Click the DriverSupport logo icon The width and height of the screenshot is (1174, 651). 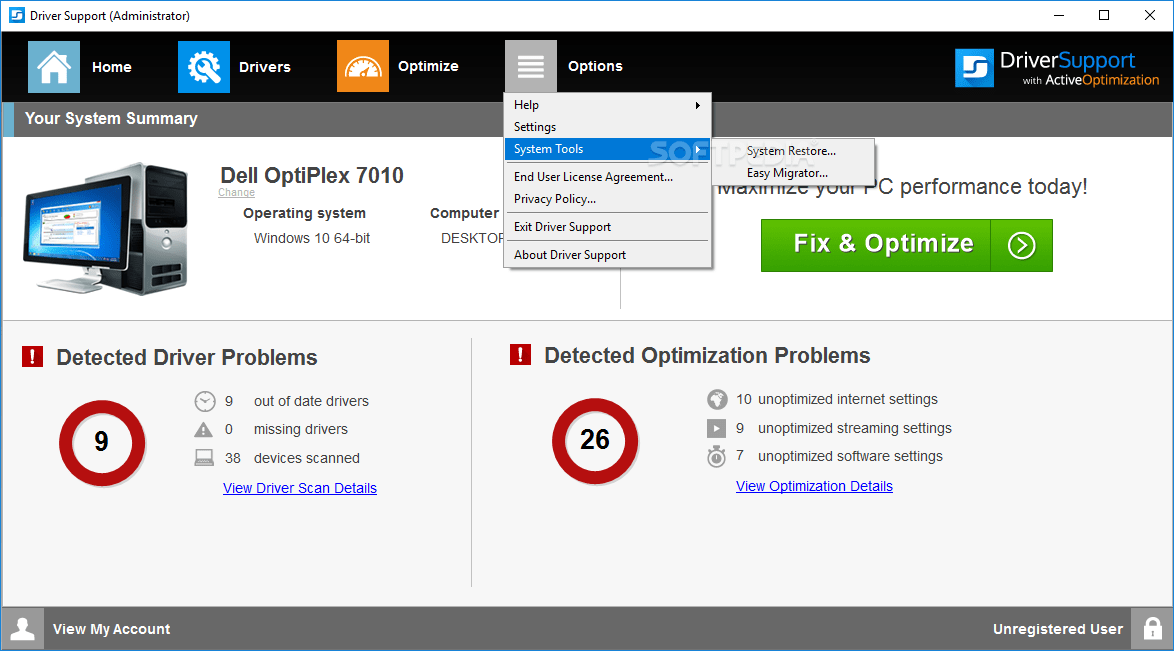point(974,68)
